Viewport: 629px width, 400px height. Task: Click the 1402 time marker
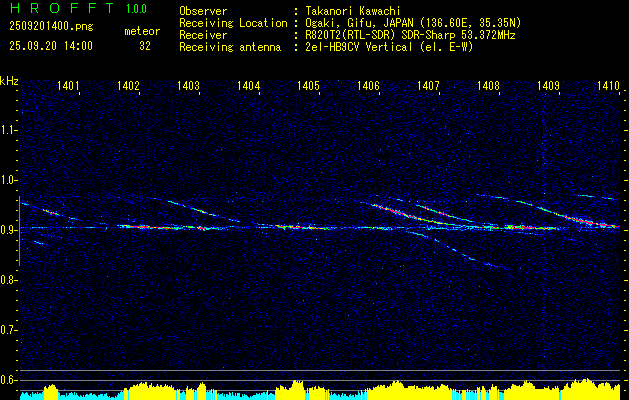tap(128, 85)
